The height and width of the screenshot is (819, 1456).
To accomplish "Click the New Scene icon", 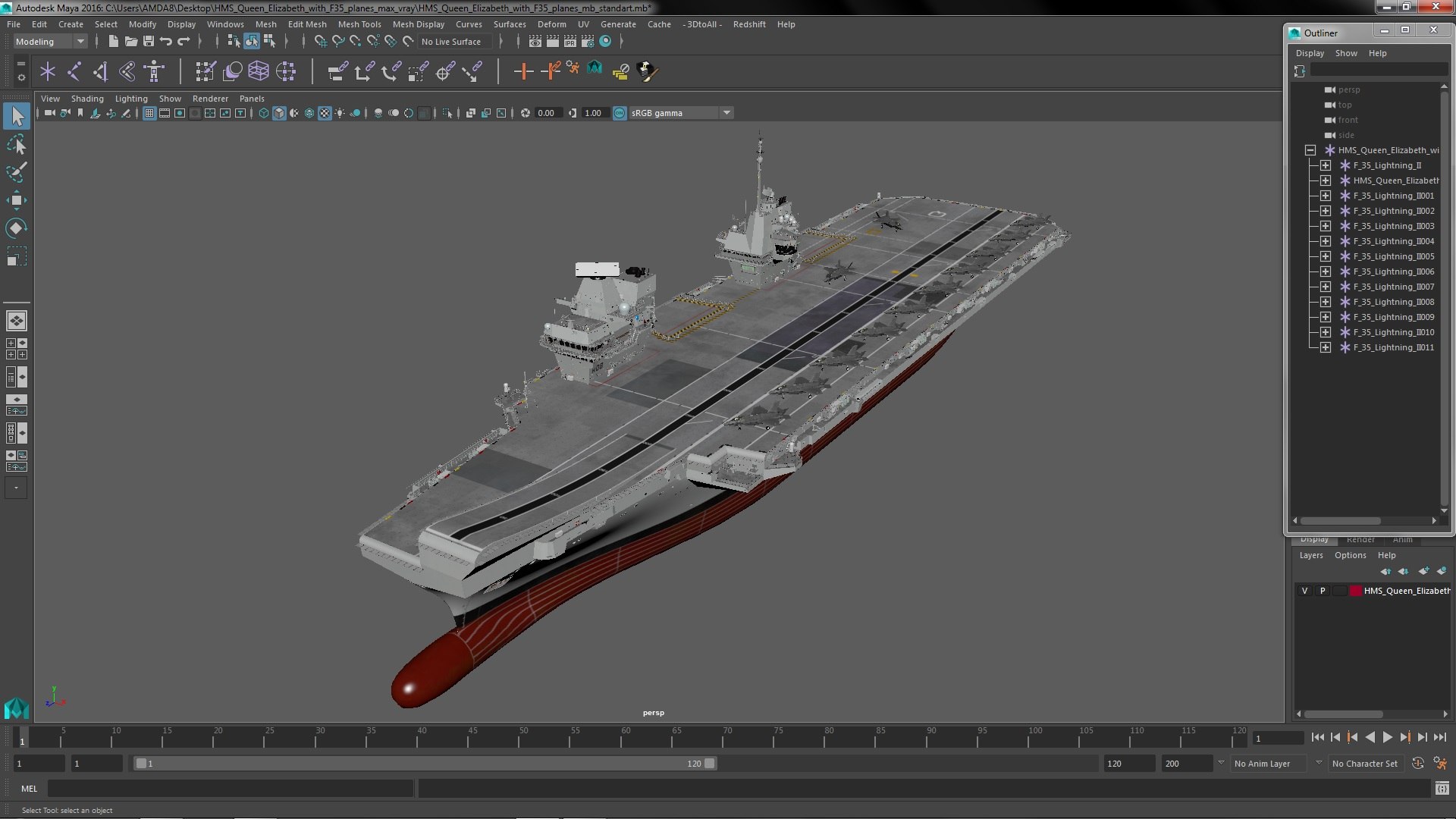I will [113, 42].
